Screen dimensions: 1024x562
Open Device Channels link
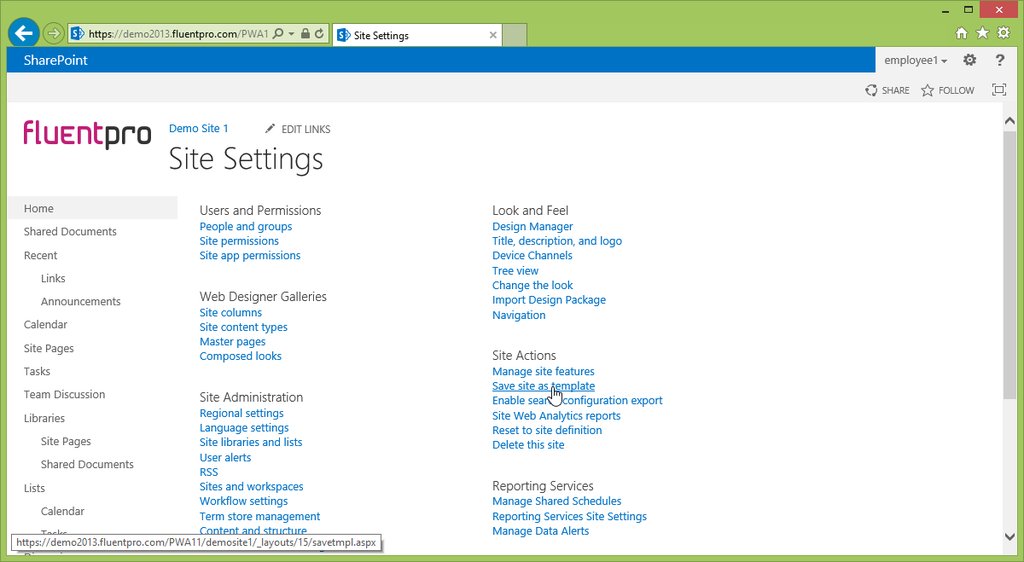[532, 255]
